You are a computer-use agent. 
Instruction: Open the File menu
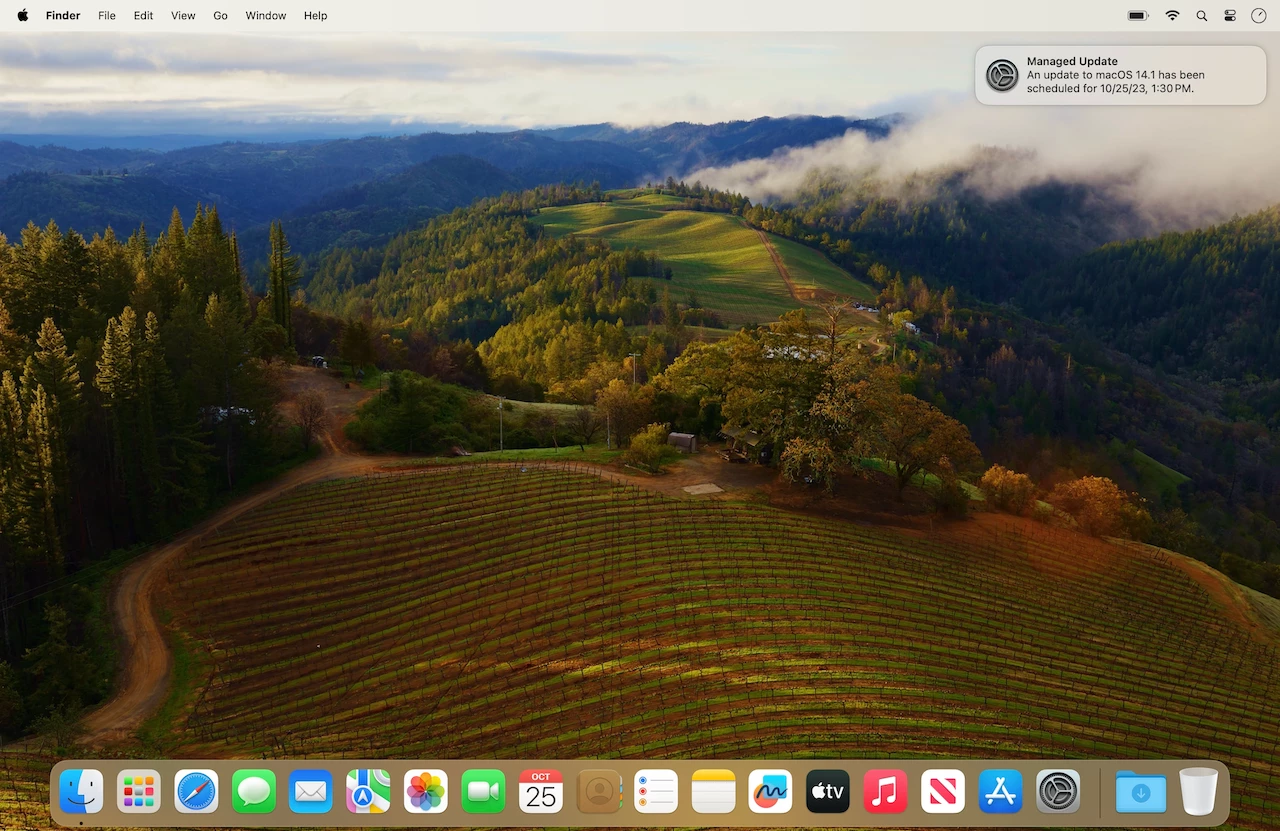107,16
